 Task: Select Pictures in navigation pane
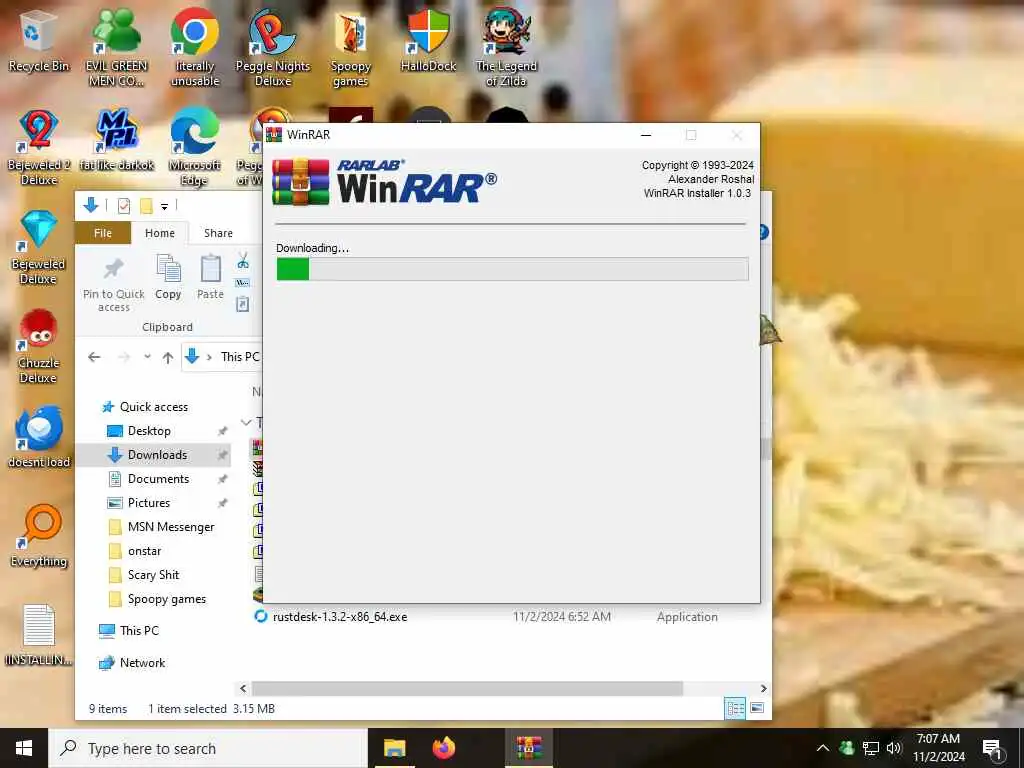(x=149, y=503)
